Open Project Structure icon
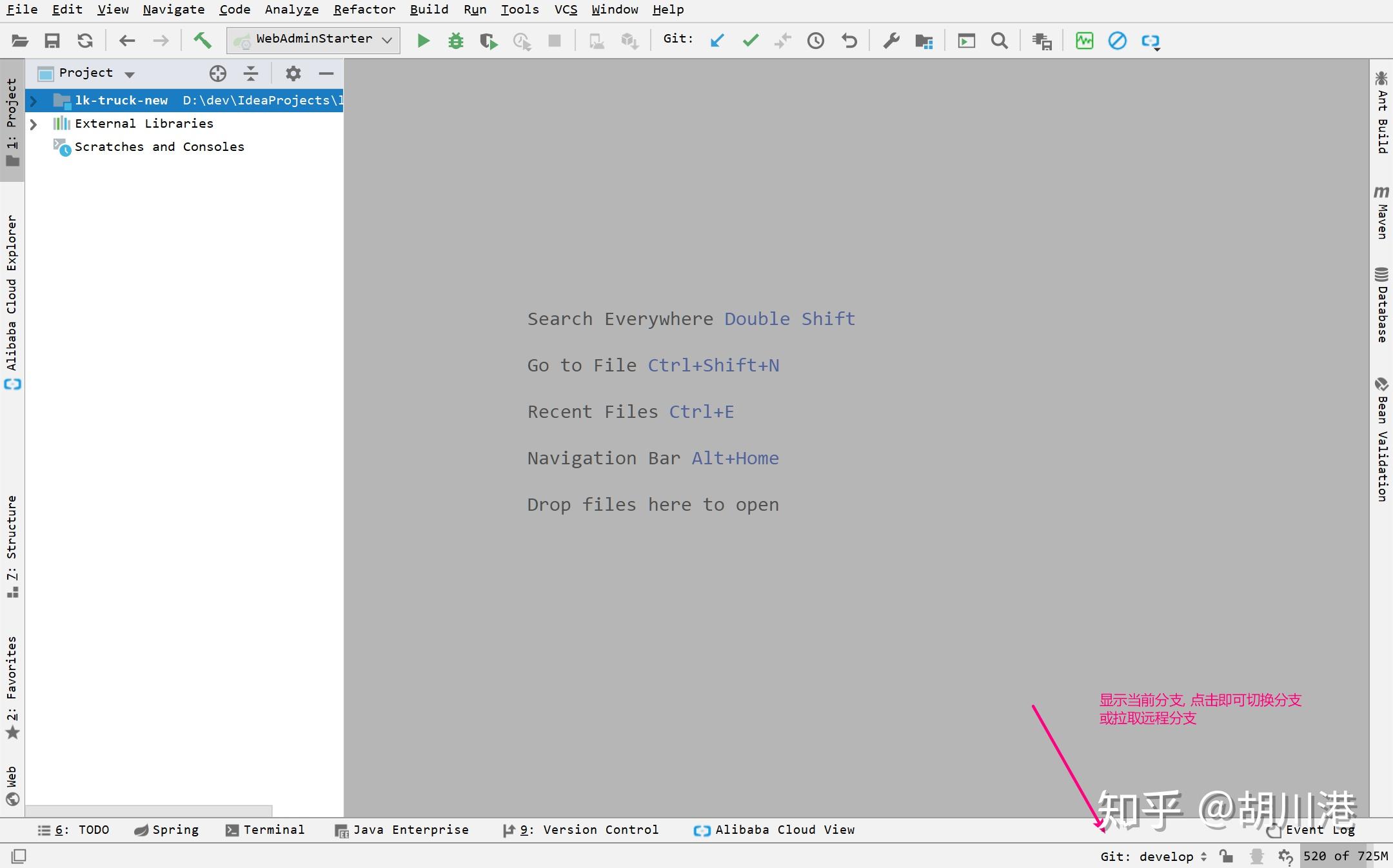Viewport: 1393px width, 868px height. tap(924, 41)
